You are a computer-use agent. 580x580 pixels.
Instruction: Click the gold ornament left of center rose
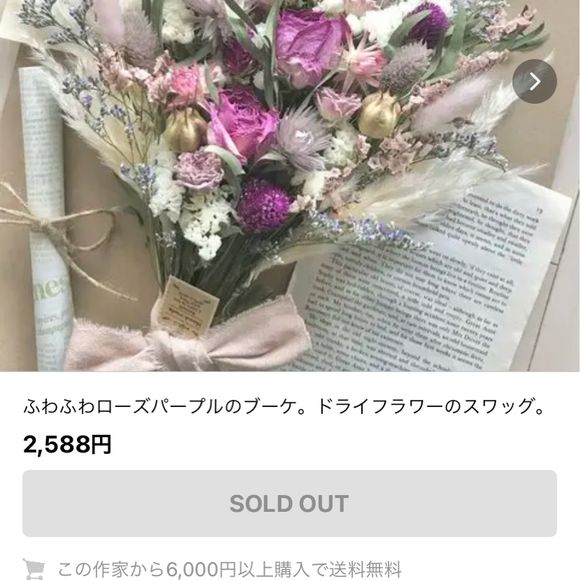(x=184, y=129)
